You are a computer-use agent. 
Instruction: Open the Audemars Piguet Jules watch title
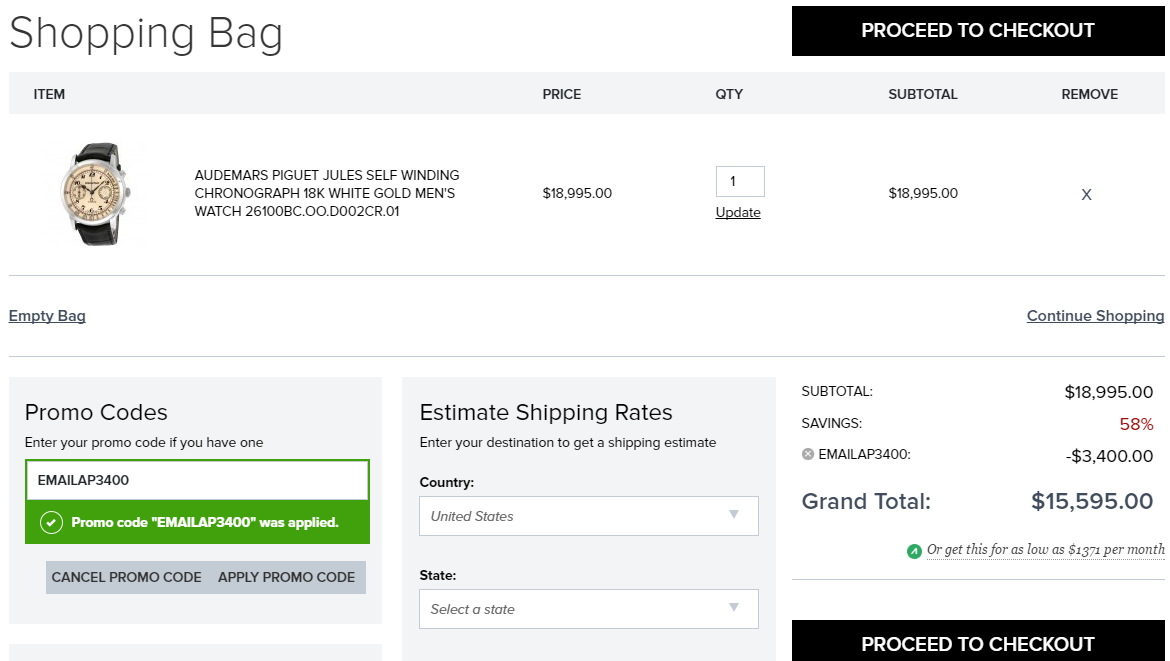pyautogui.click(x=327, y=193)
